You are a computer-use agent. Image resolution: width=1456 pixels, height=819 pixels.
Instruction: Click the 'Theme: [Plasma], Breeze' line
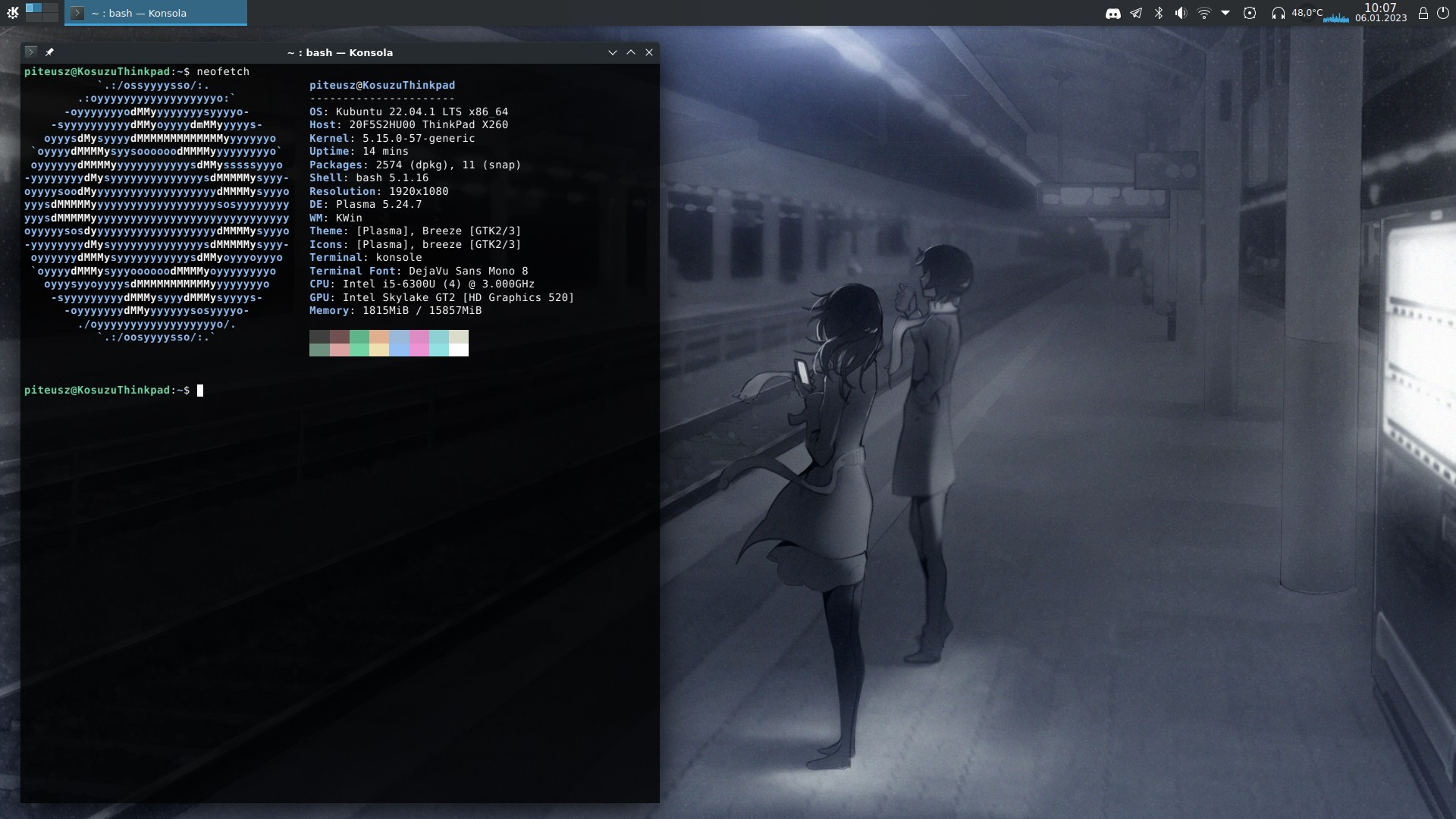pos(415,231)
